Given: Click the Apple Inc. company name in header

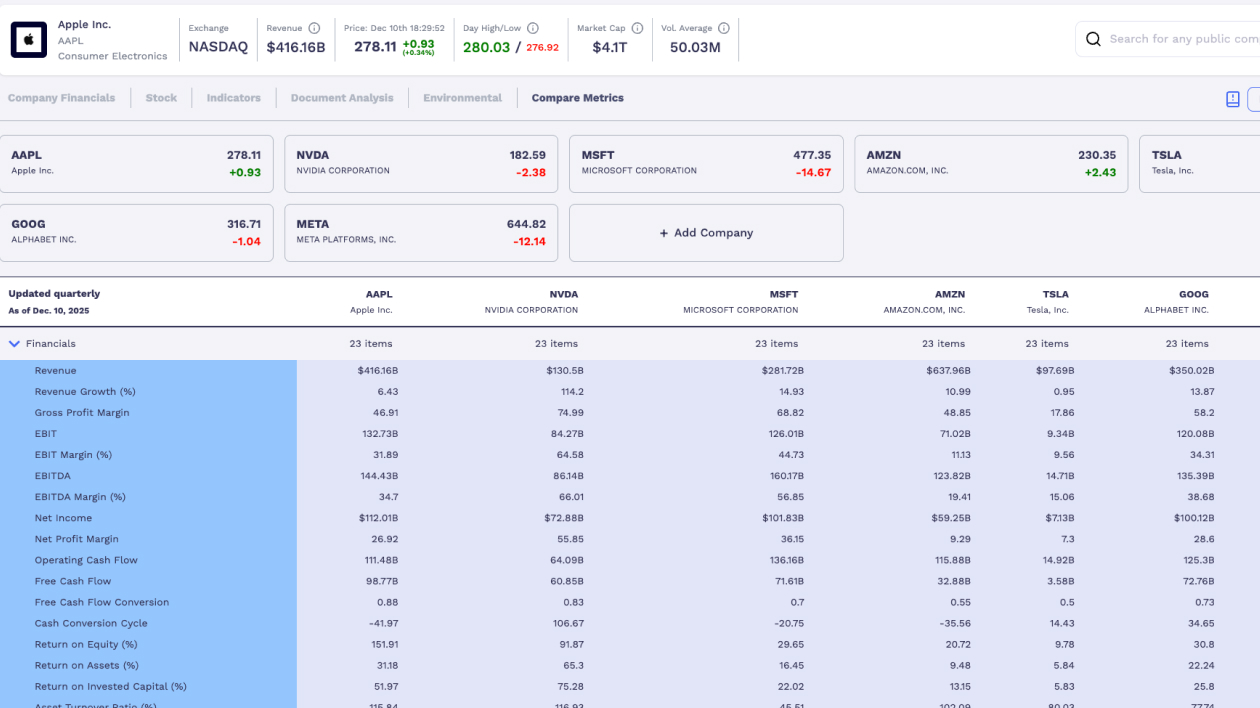Looking at the screenshot, I should 84,24.
